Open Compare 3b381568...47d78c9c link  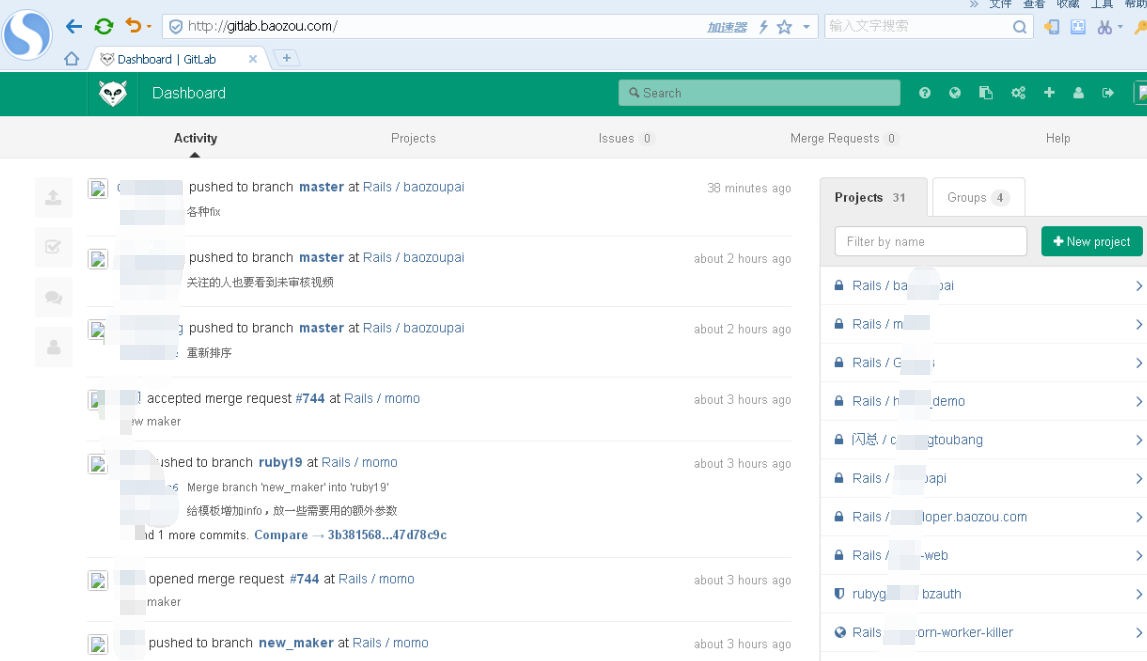[350, 535]
